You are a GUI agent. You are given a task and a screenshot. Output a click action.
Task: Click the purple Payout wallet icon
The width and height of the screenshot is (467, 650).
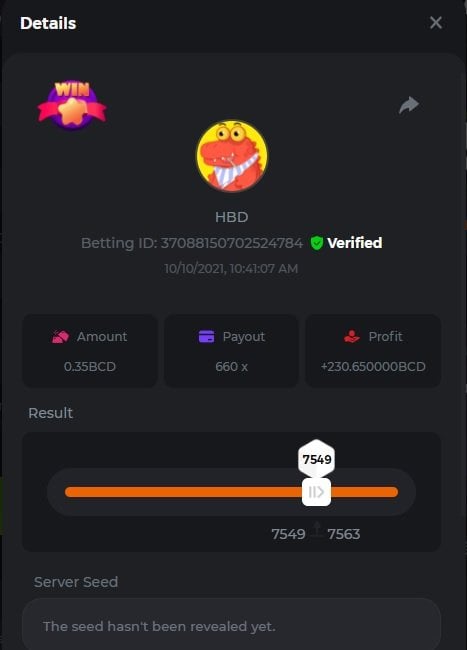coord(206,337)
